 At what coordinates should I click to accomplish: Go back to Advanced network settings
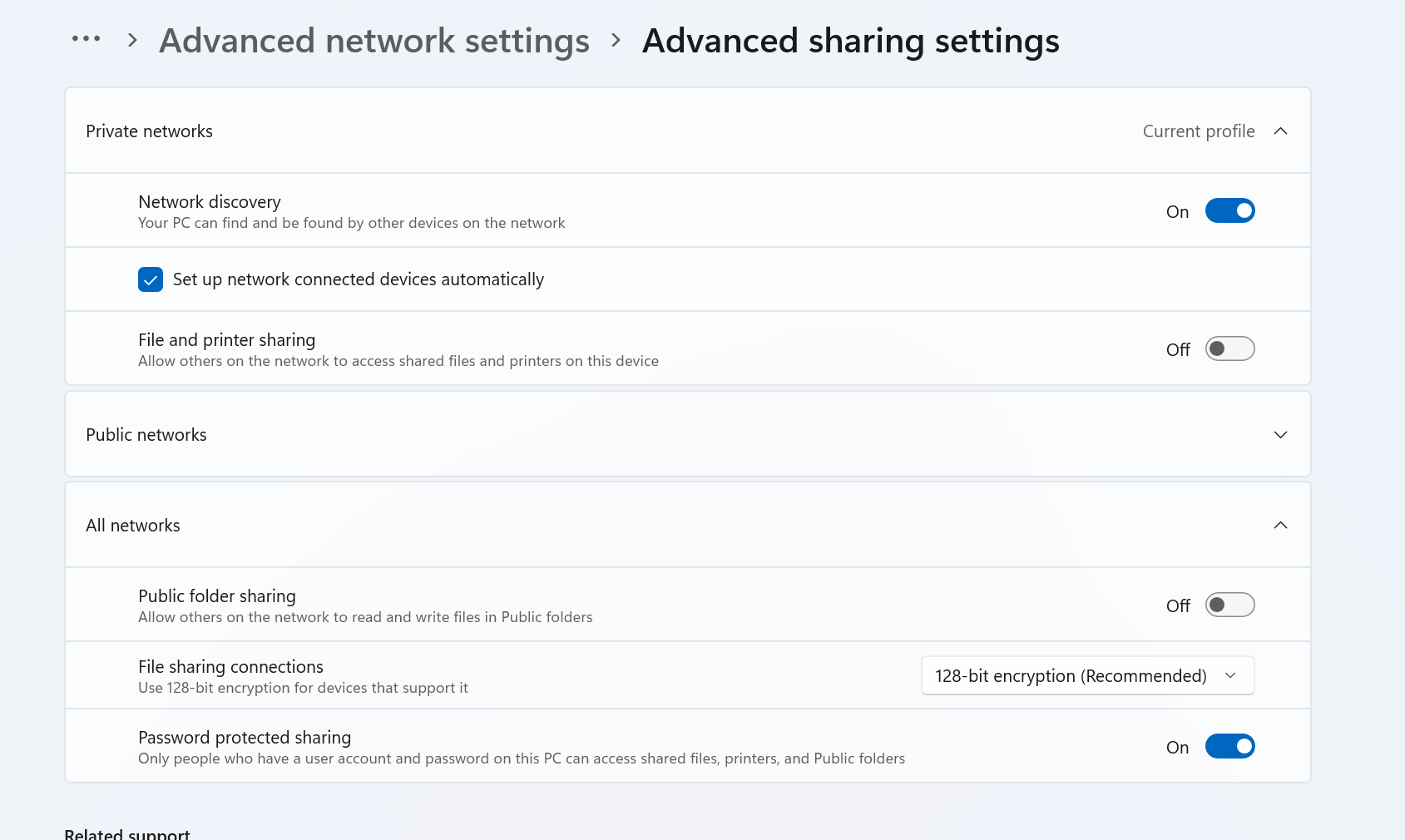point(374,41)
